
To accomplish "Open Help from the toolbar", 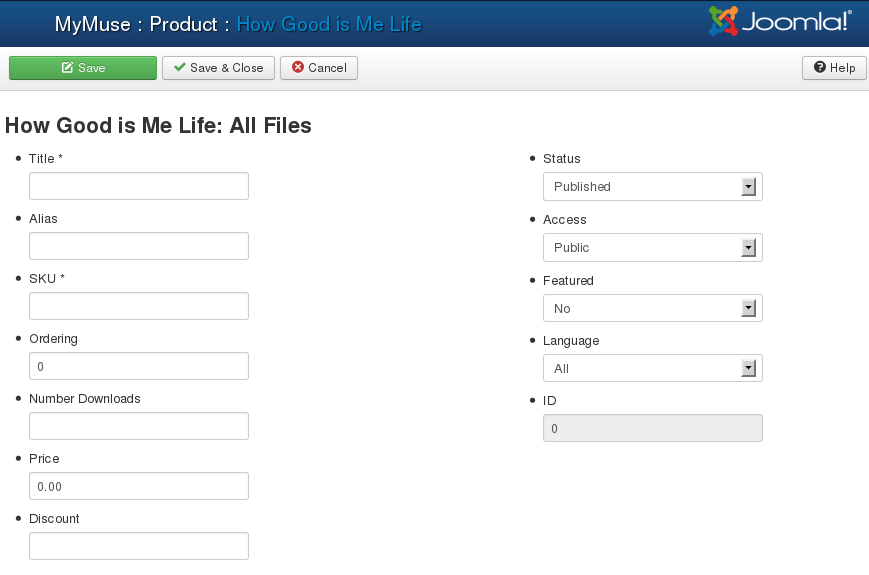I will 834,68.
